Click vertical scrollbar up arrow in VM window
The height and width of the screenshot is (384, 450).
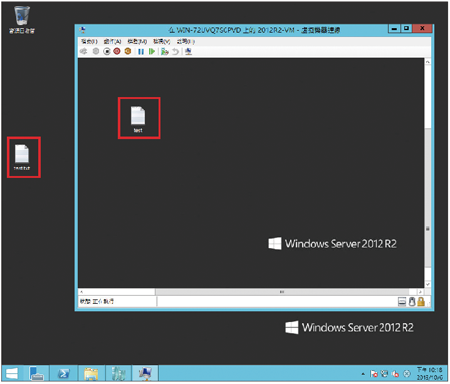coord(428,62)
